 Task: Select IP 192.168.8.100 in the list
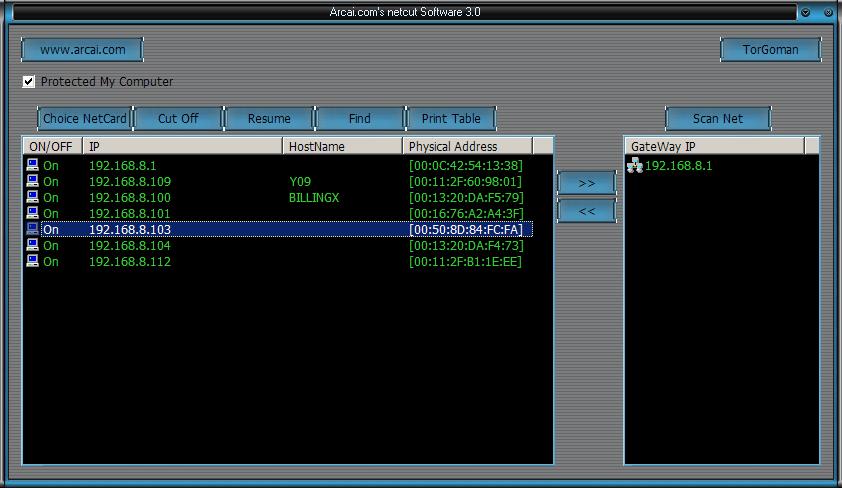(130, 198)
